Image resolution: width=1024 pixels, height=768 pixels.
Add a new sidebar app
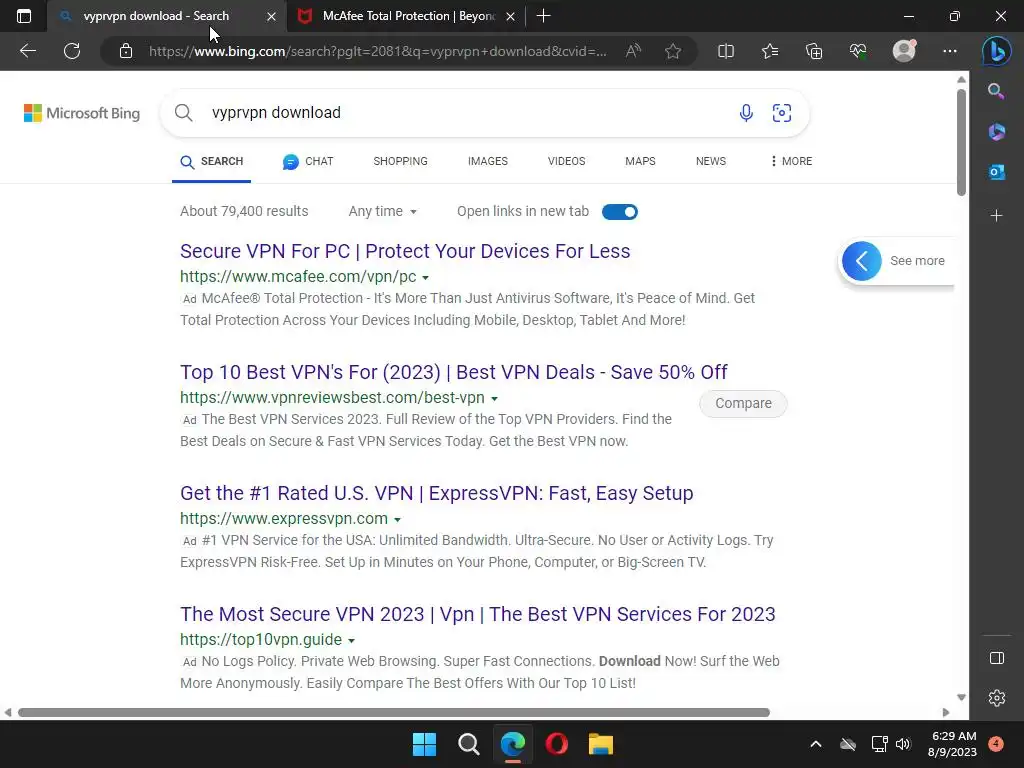tap(996, 216)
